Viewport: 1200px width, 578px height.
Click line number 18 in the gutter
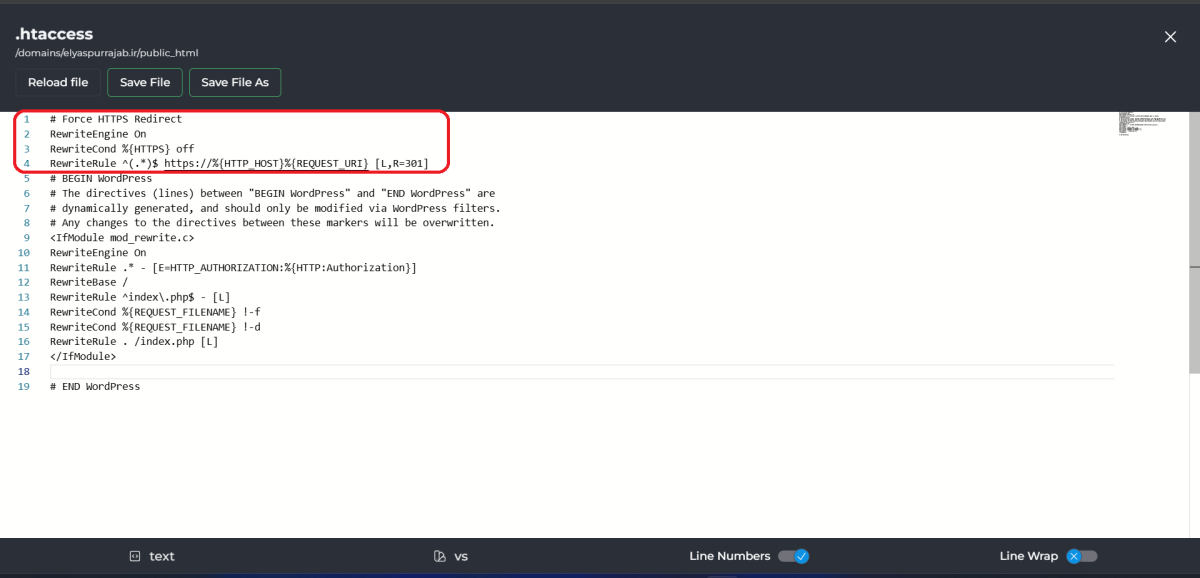(24, 371)
